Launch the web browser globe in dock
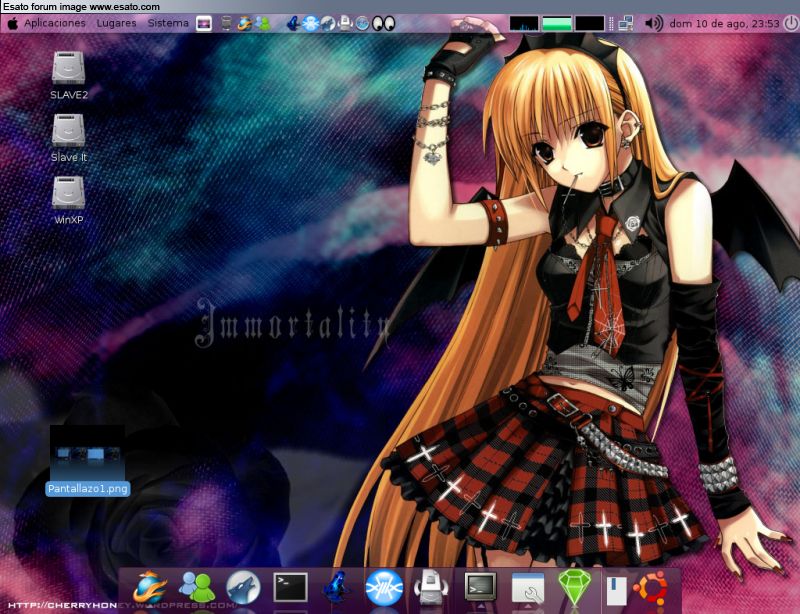Viewport: 800px width, 614px height. pos(150,587)
